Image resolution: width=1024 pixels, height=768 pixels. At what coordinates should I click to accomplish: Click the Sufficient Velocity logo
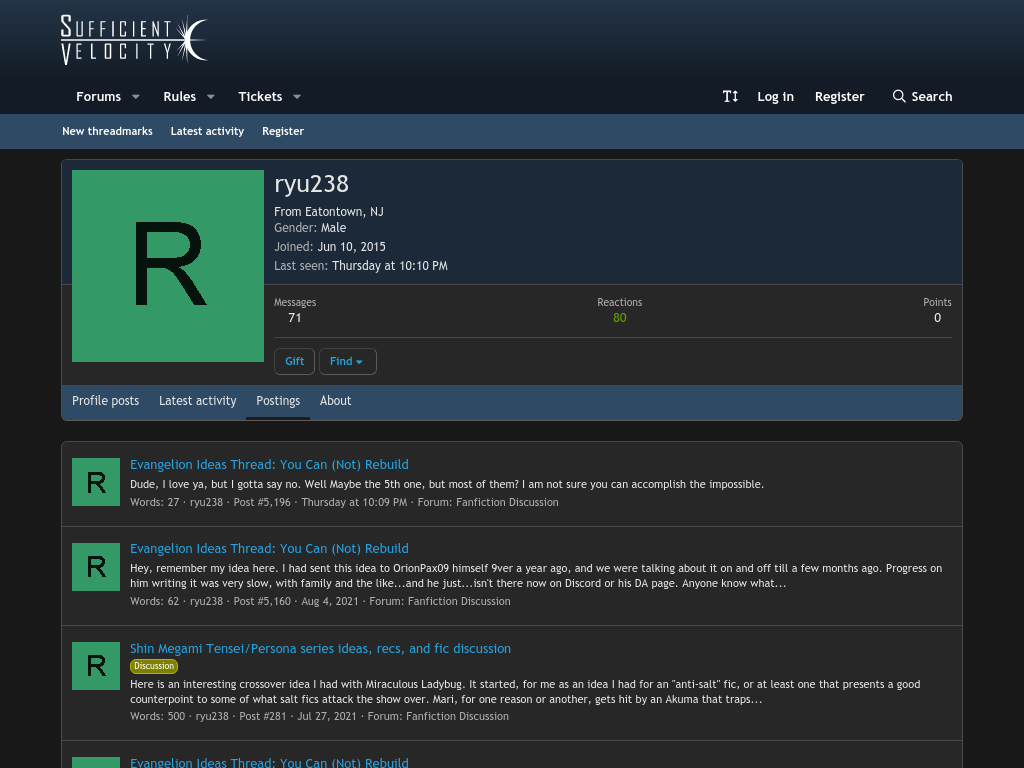[x=135, y=40]
